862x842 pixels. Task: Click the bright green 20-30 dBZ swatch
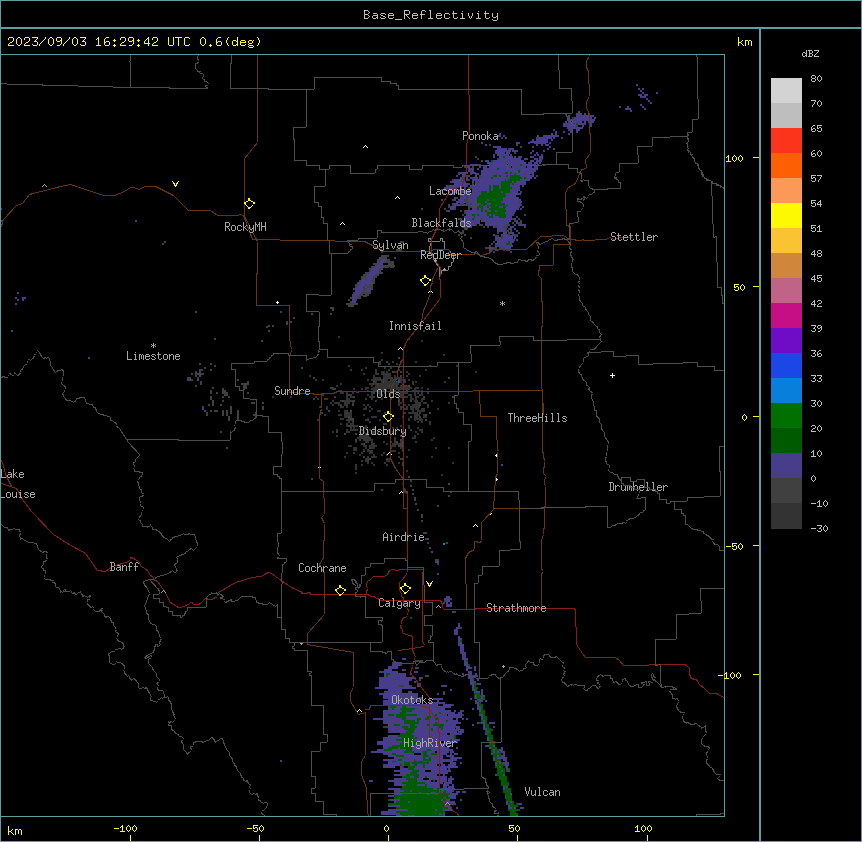pos(786,416)
